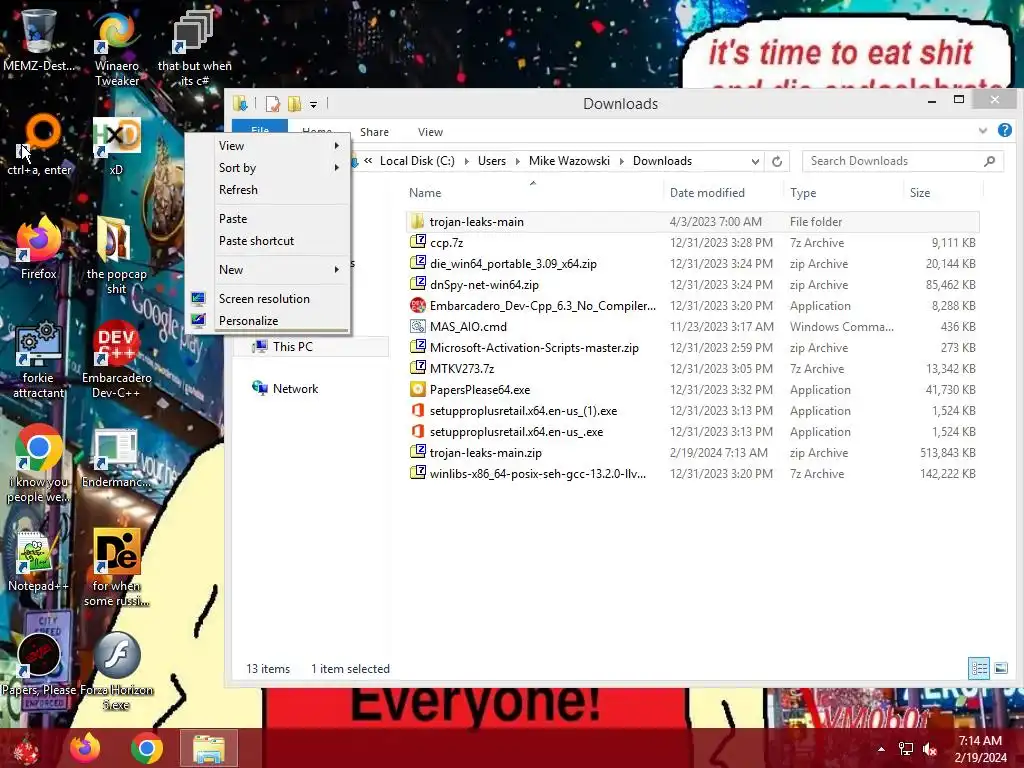Click arrow after Local Disk (C:) breadcrumb

tap(466, 161)
